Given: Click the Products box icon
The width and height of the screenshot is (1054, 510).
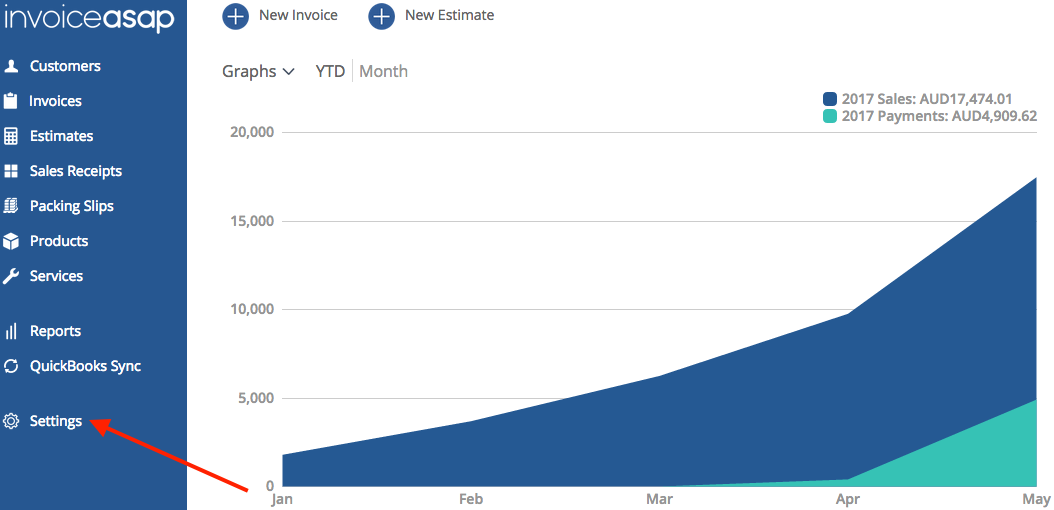Looking at the screenshot, I should tap(11, 241).
